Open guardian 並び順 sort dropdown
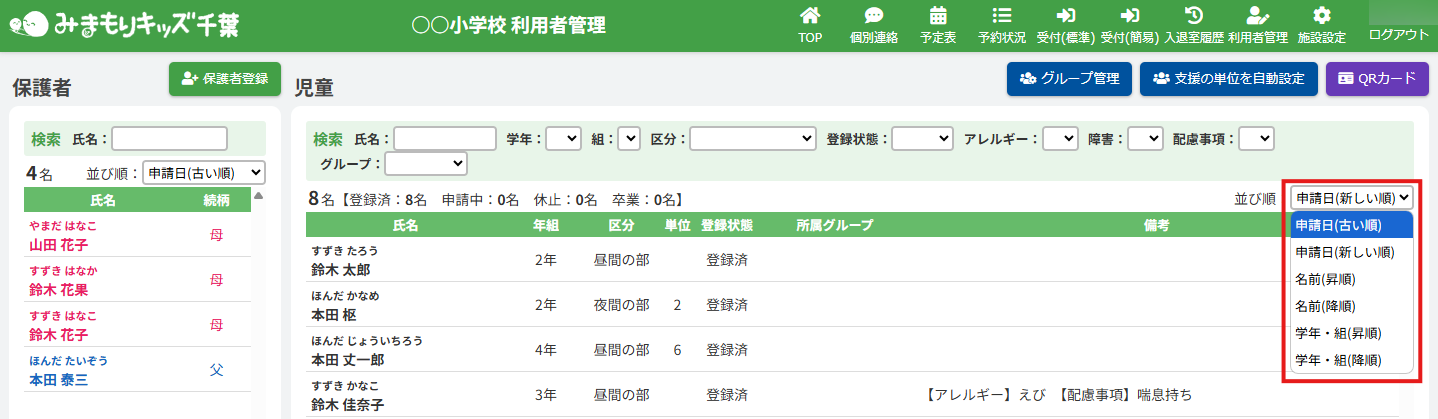This screenshot has height=419, width=1438. point(204,172)
